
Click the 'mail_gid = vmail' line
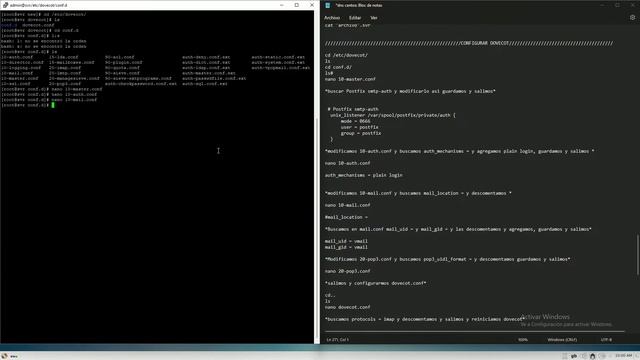coord(346,247)
